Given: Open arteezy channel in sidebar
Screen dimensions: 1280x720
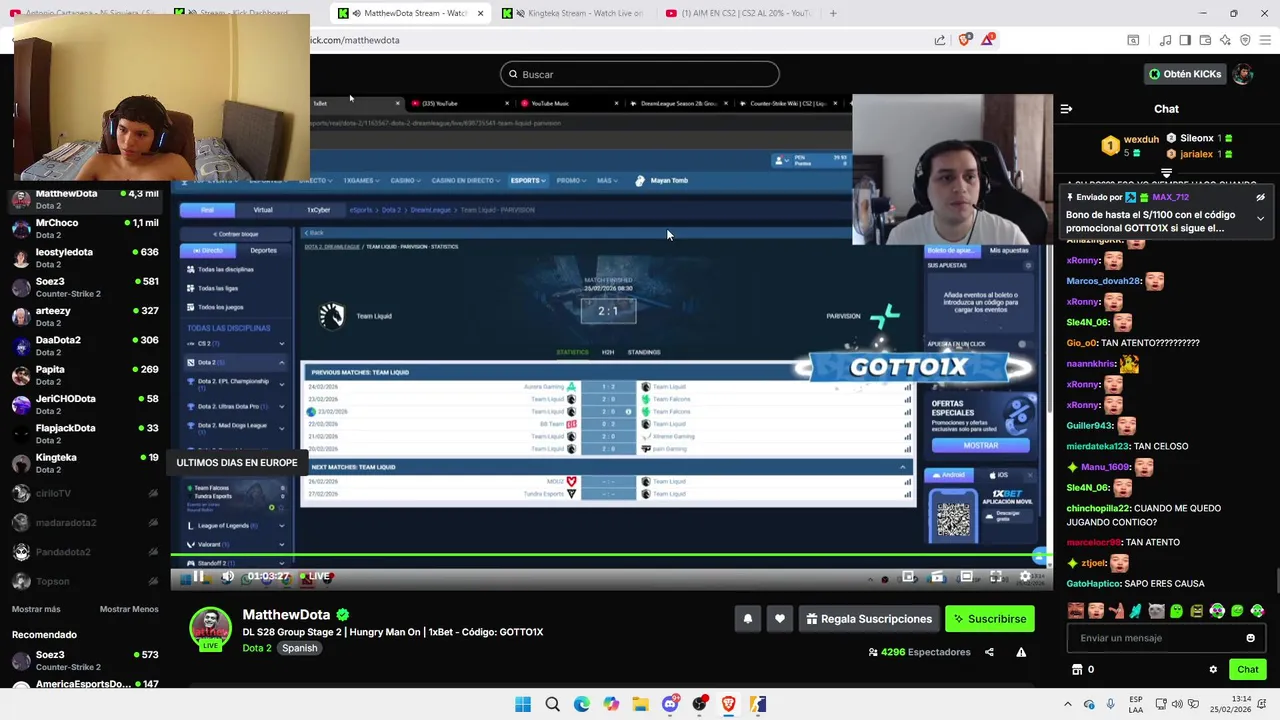Looking at the screenshot, I should [x=85, y=317].
